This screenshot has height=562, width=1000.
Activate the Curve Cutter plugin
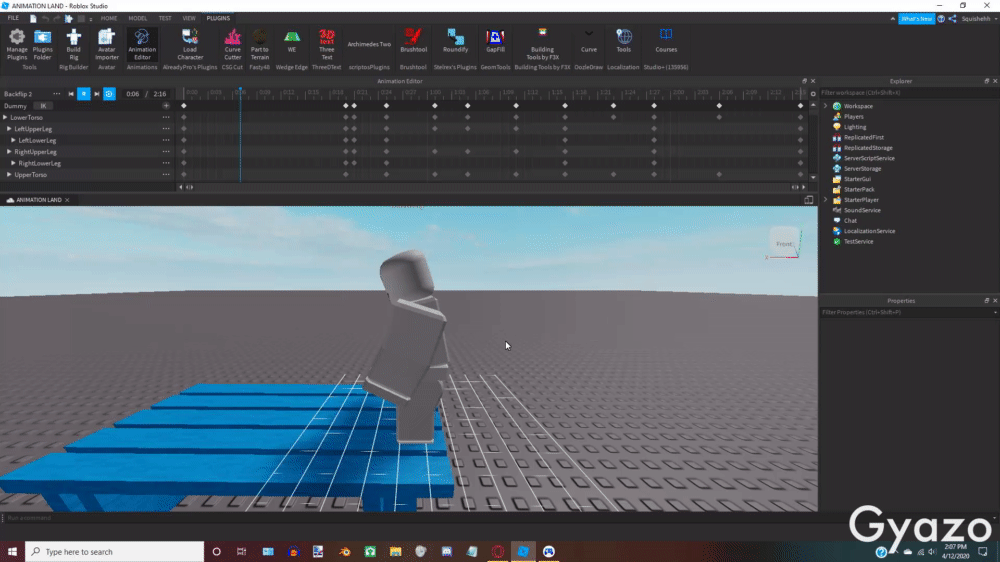coord(233,45)
